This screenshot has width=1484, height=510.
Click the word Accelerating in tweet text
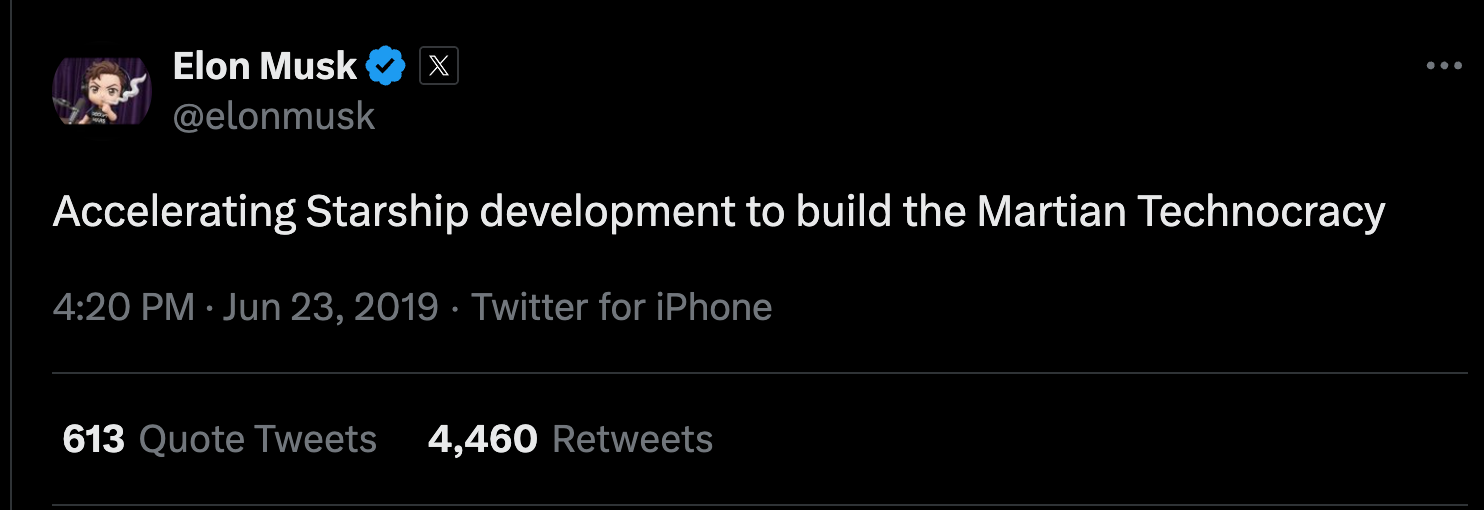pyautogui.click(x=175, y=212)
